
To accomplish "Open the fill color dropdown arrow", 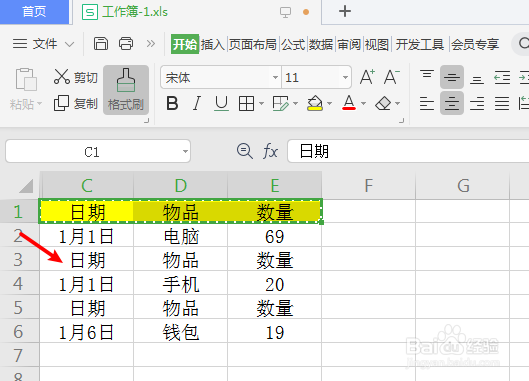I will pyautogui.click(x=330, y=103).
